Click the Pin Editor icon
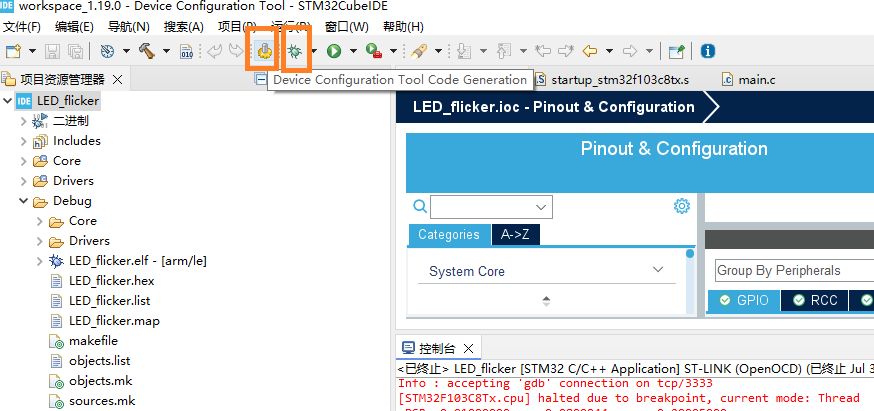Screen dimensions: 874x411 (677, 51)
